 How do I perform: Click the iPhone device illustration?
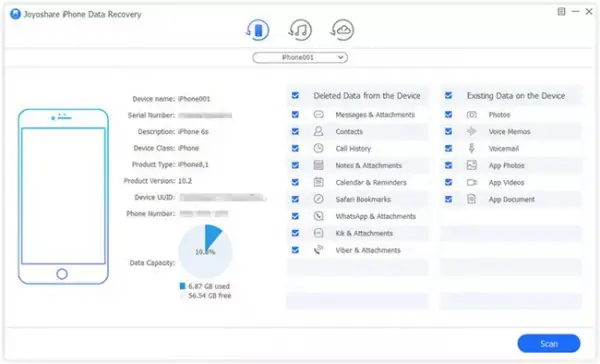63,196
